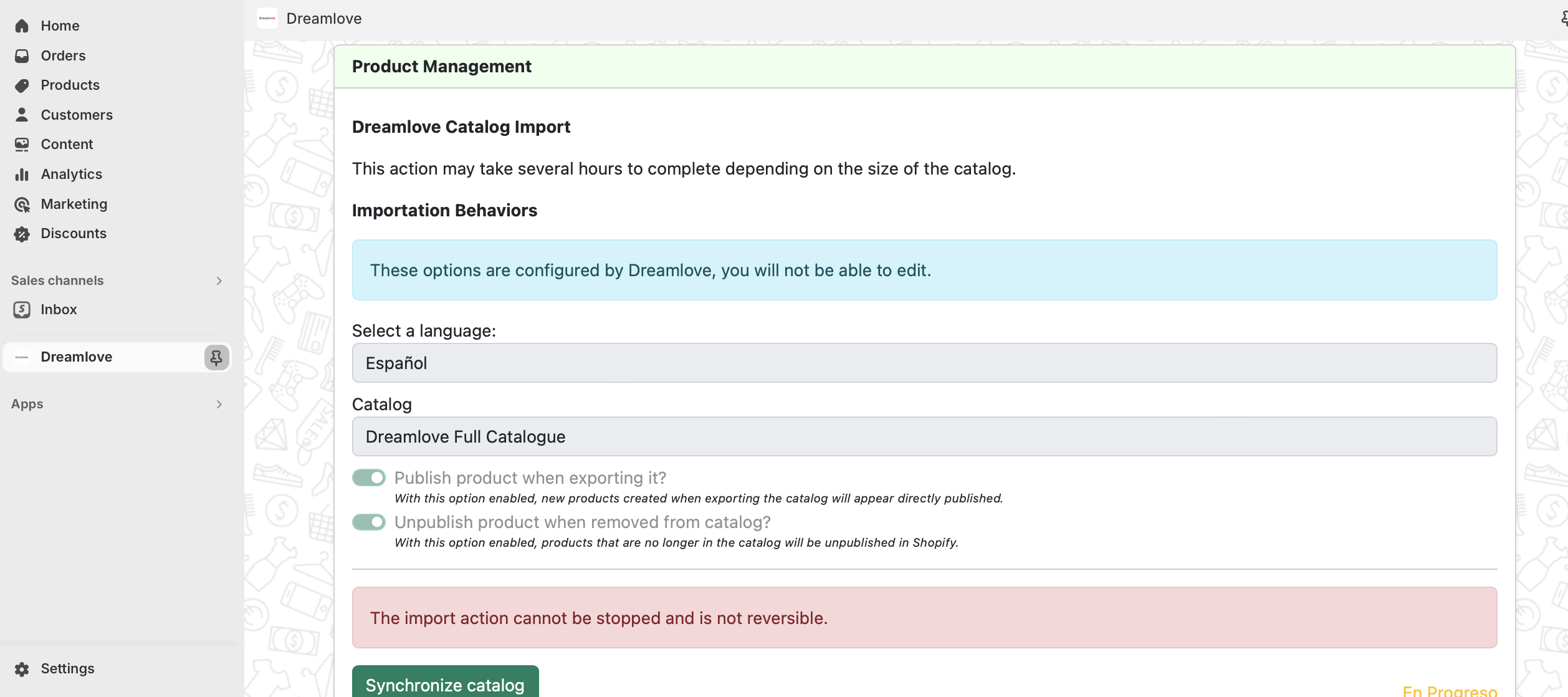Click the Discounts percent badge icon
Image resolution: width=1568 pixels, height=697 pixels.
tap(22, 234)
